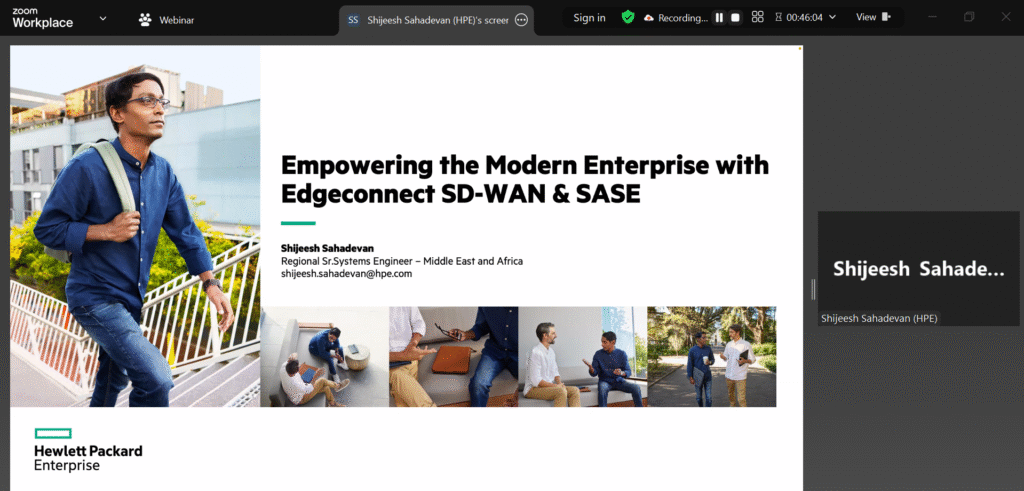Click the Sign in button

click(589, 18)
